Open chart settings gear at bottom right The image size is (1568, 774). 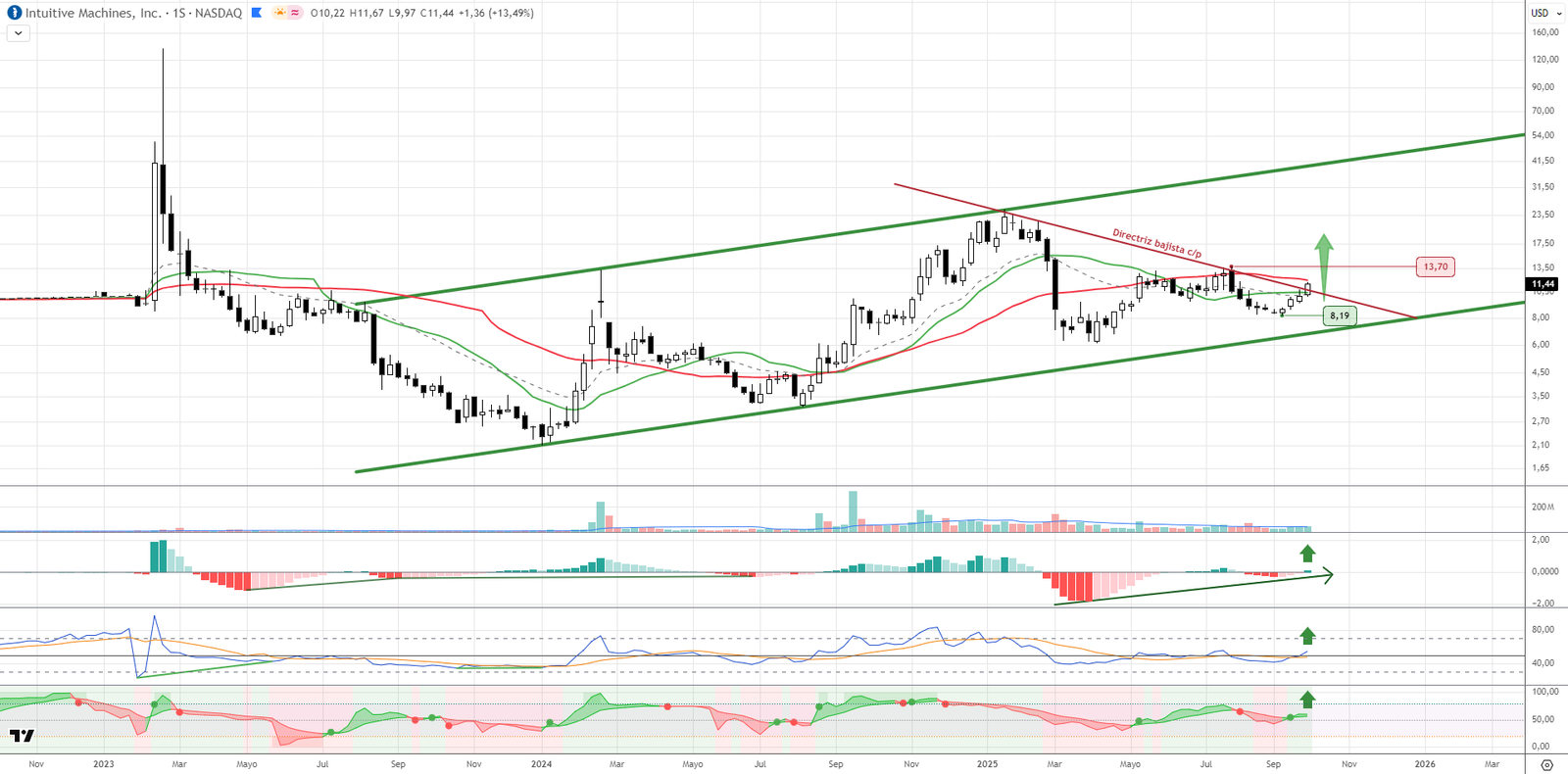click(x=1546, y=764)
